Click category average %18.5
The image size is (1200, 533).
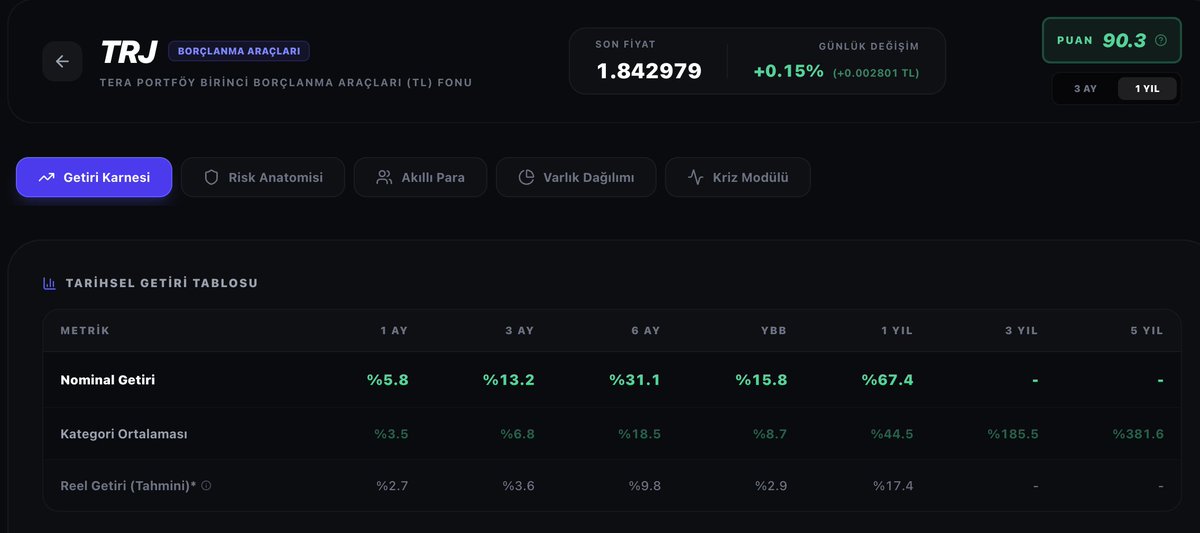coord(639,434)
